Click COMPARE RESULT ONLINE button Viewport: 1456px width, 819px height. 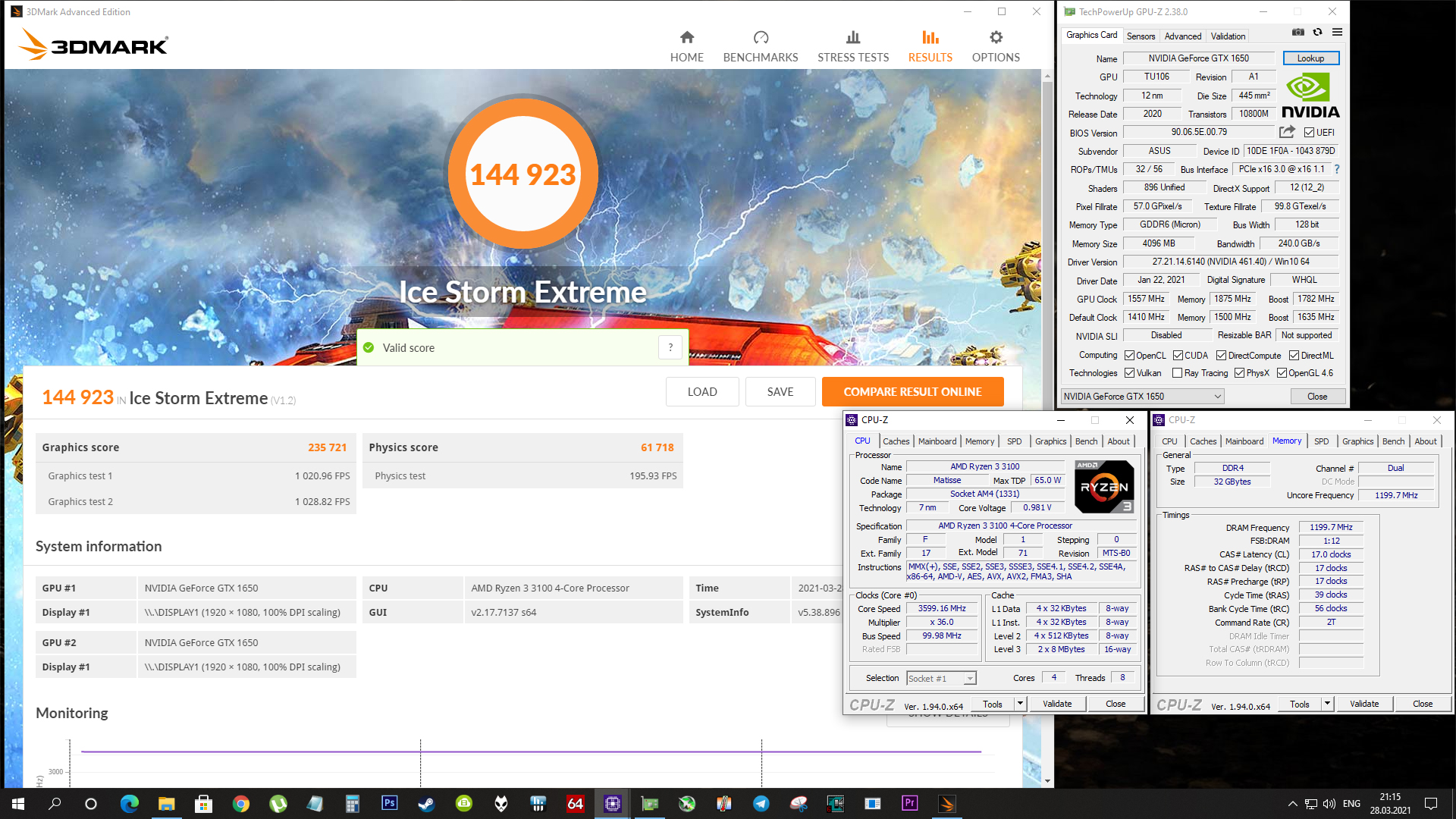[x=912, y=391]
